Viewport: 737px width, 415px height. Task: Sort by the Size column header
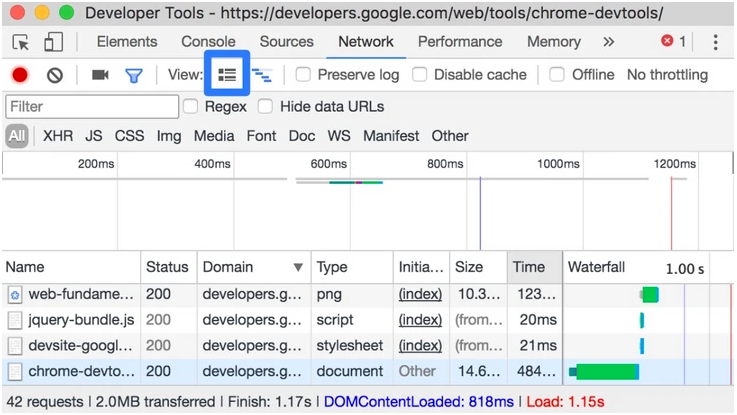(x=478, y=267)
